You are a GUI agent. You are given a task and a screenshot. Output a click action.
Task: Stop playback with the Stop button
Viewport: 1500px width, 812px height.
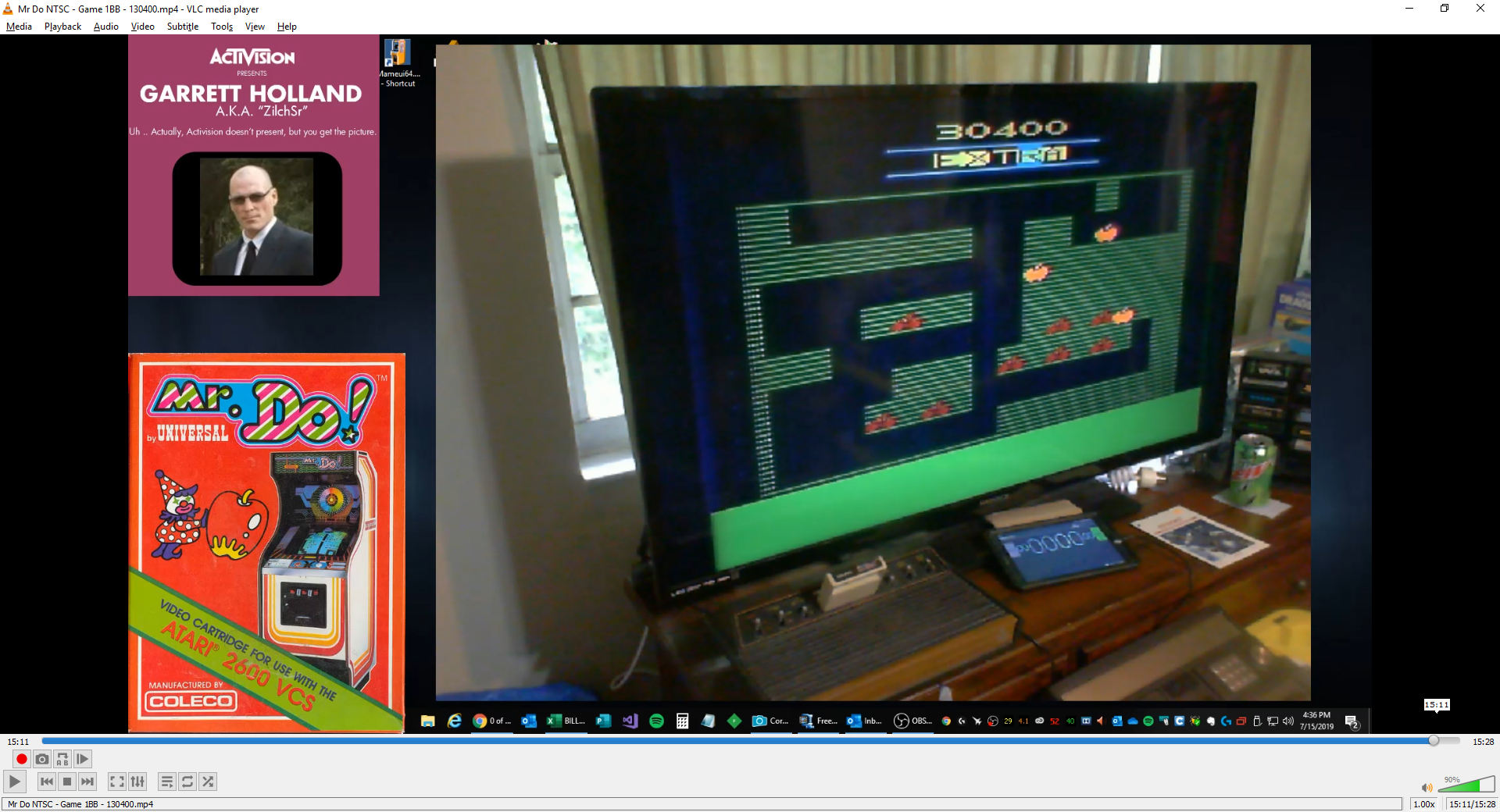67,782
